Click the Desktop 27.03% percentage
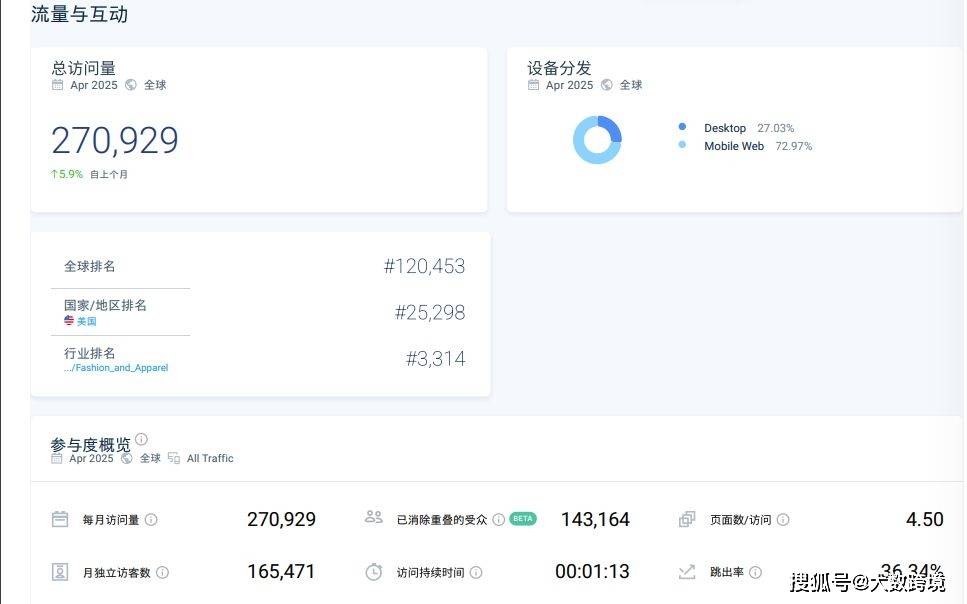967x604 pixels. (776, 128)
